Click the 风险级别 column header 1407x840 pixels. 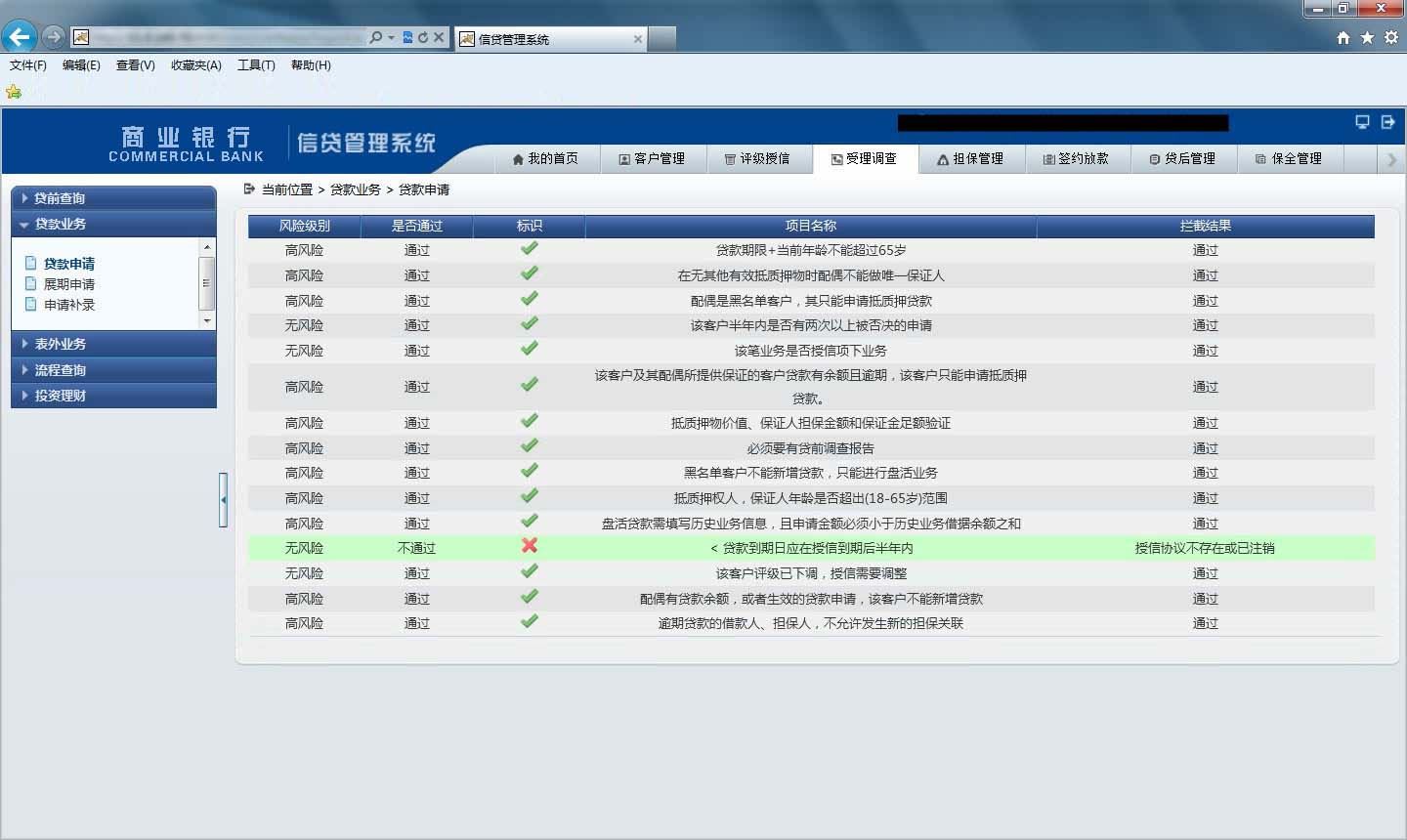(305, 226)
